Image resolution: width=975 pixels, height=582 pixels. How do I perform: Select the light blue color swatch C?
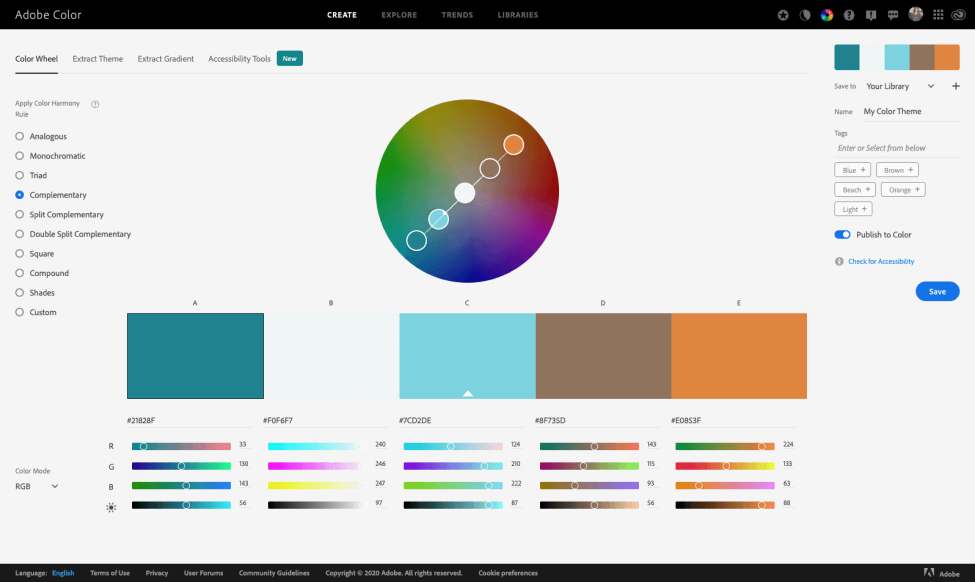467,356
